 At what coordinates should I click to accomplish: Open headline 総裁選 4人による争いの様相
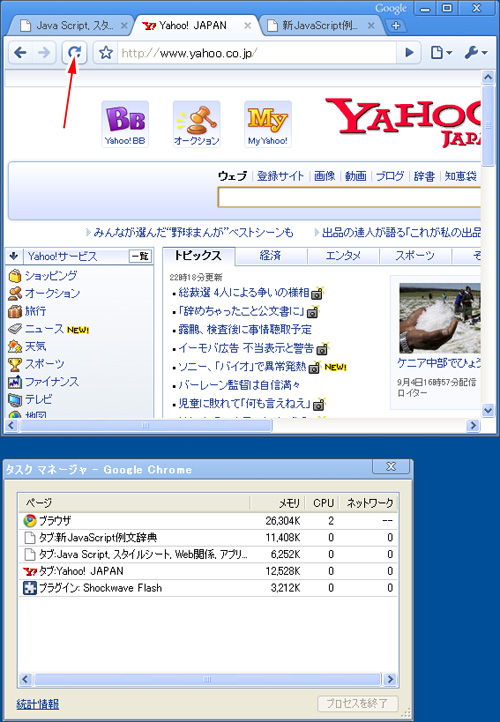(244, 292)
